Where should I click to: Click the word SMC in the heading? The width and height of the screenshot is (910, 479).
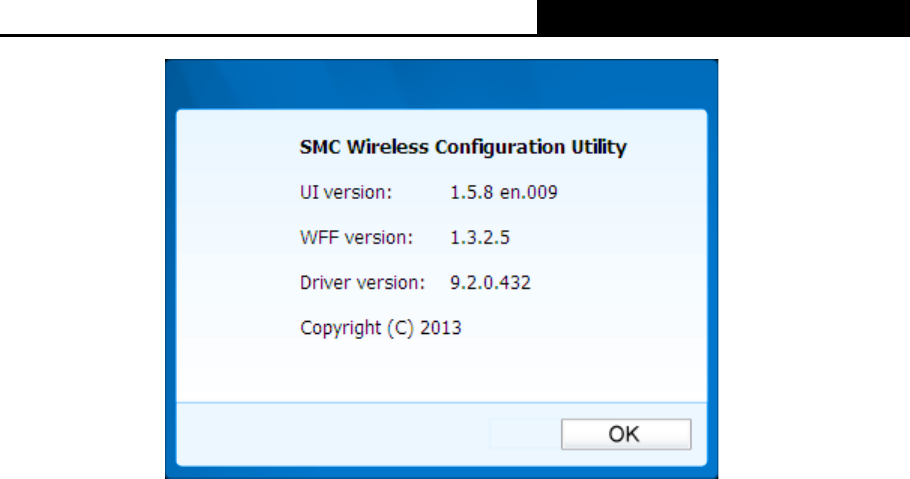(319, 147)
